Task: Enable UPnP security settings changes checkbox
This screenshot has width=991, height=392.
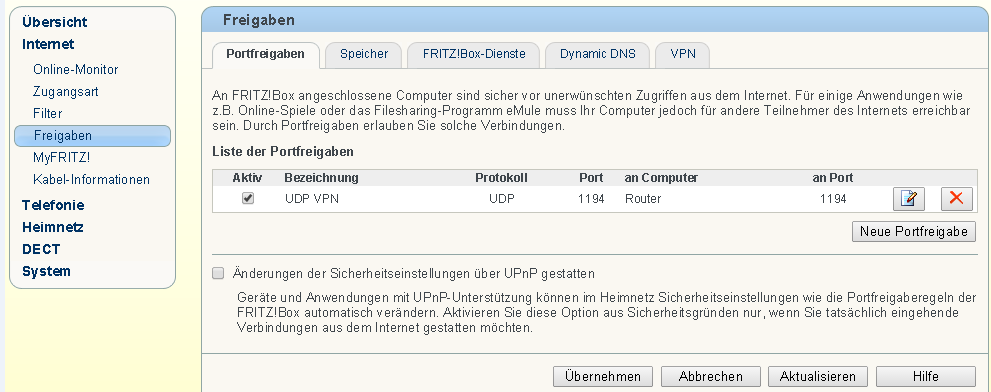Action: pyautogui.click(x=218, y=274)
